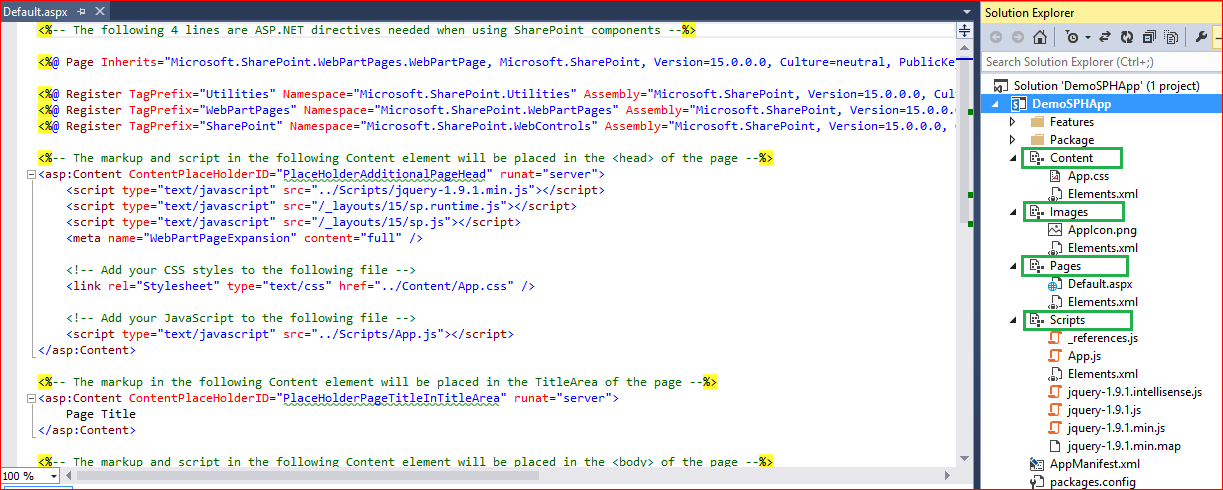Click Sync with Active Document arrows icon
This screenshot has width=1223, height=490.
click(x=1105, y=38)
